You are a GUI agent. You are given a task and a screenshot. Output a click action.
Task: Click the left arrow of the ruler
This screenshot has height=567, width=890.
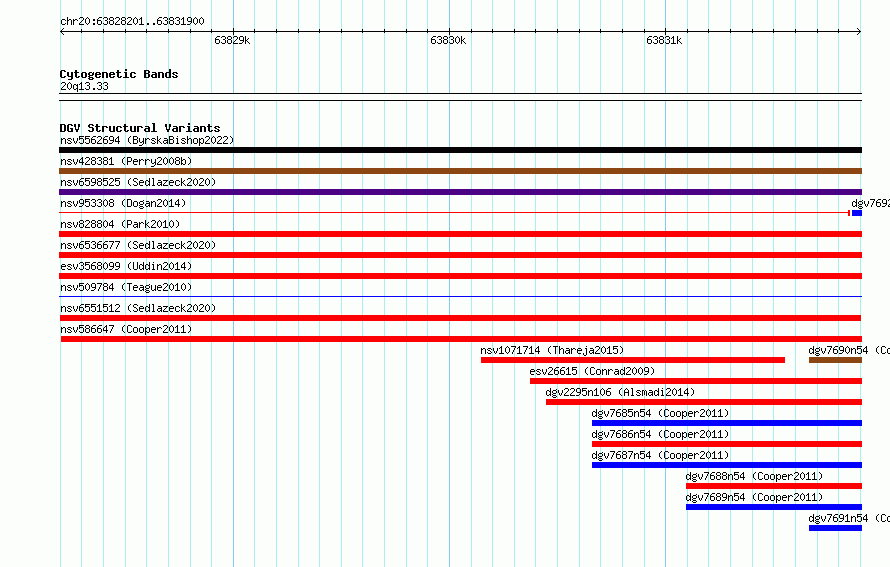tap(62, 31)
